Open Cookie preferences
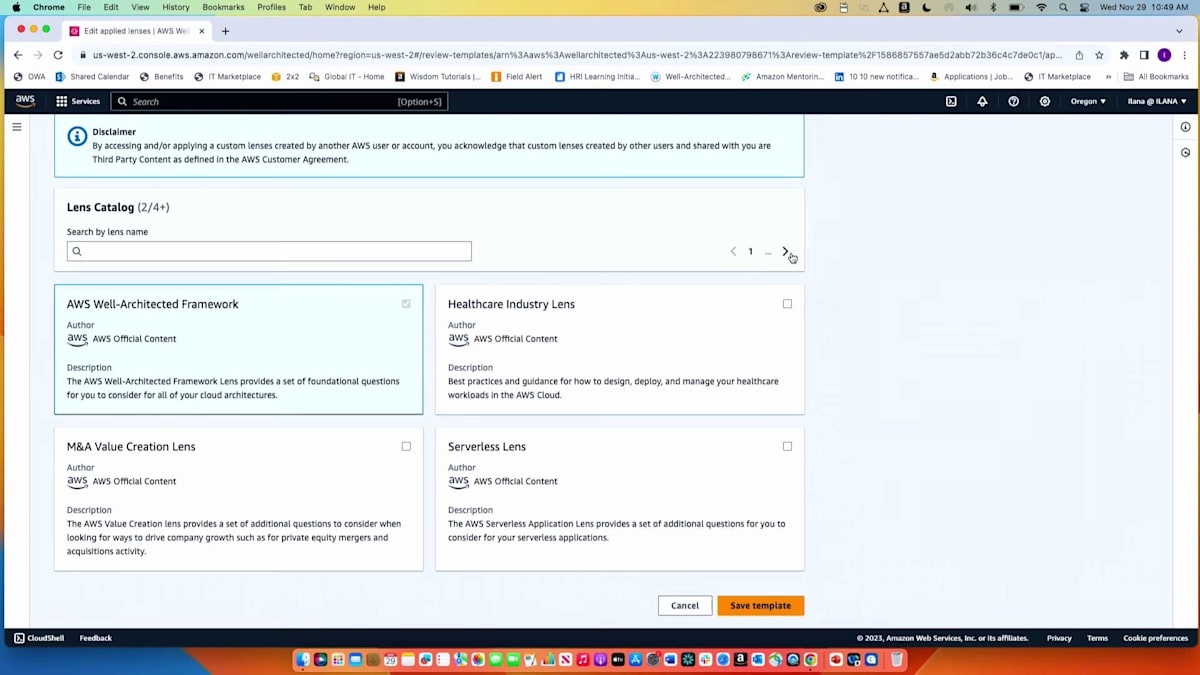 click(1155, 638)
